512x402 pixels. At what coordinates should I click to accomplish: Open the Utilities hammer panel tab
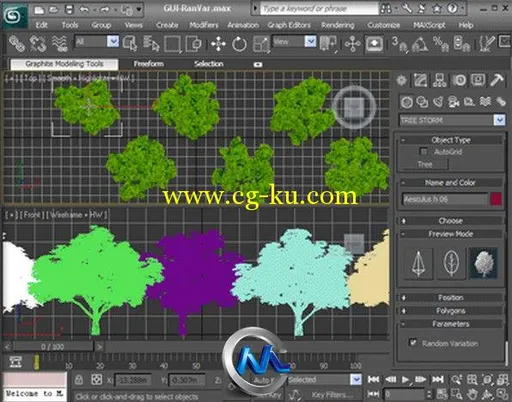click(497, 80)
